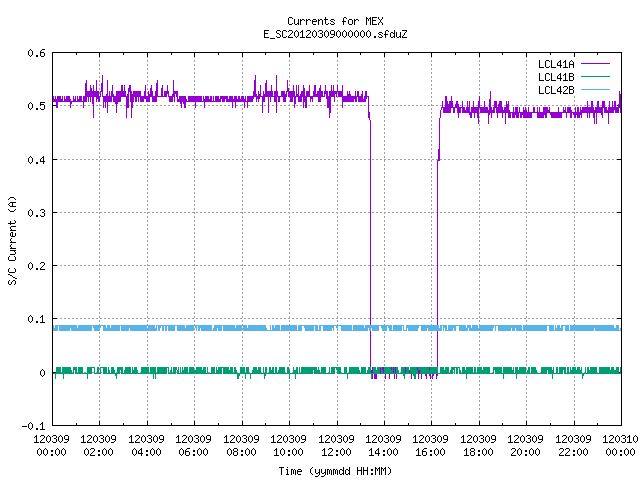Click the y-axis tick value 0.6

click(36, 53)
